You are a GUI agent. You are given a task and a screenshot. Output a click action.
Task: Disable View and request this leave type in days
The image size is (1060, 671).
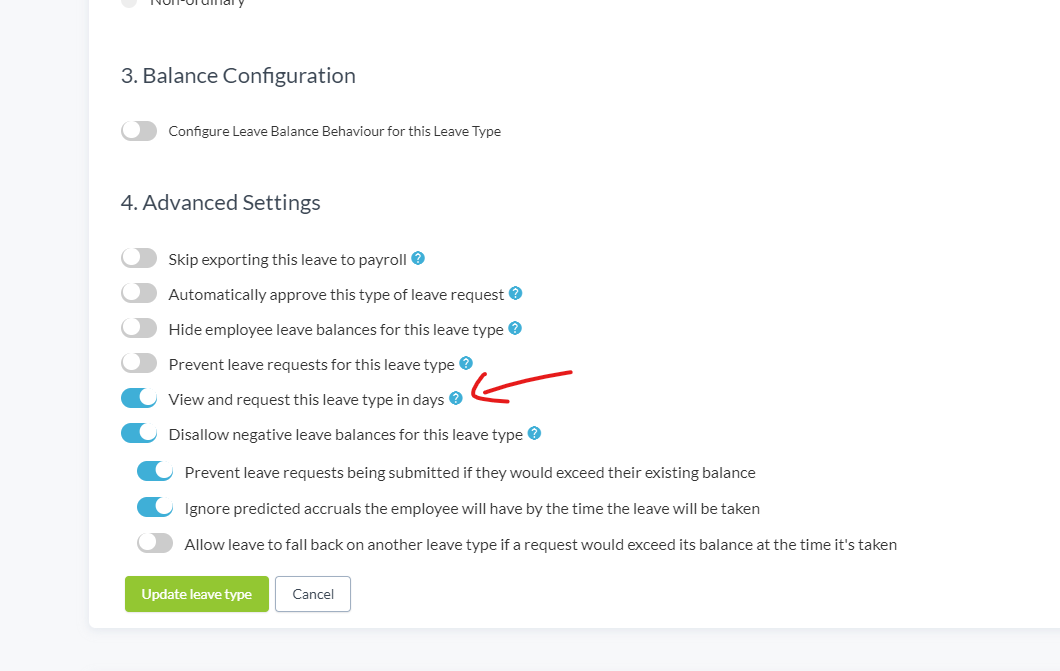click(x=139, y=399)
